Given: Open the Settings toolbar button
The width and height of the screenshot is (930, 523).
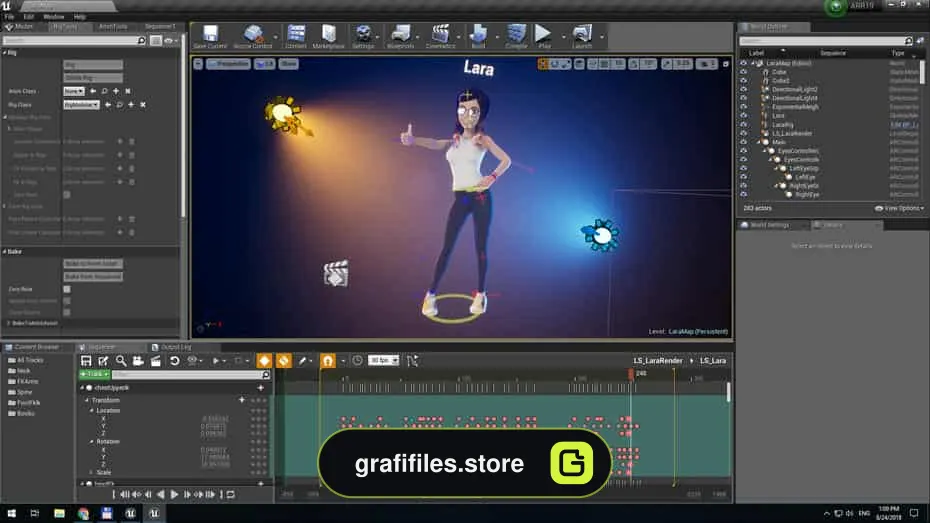Looking at the screenshot, I should click(363, 37).
